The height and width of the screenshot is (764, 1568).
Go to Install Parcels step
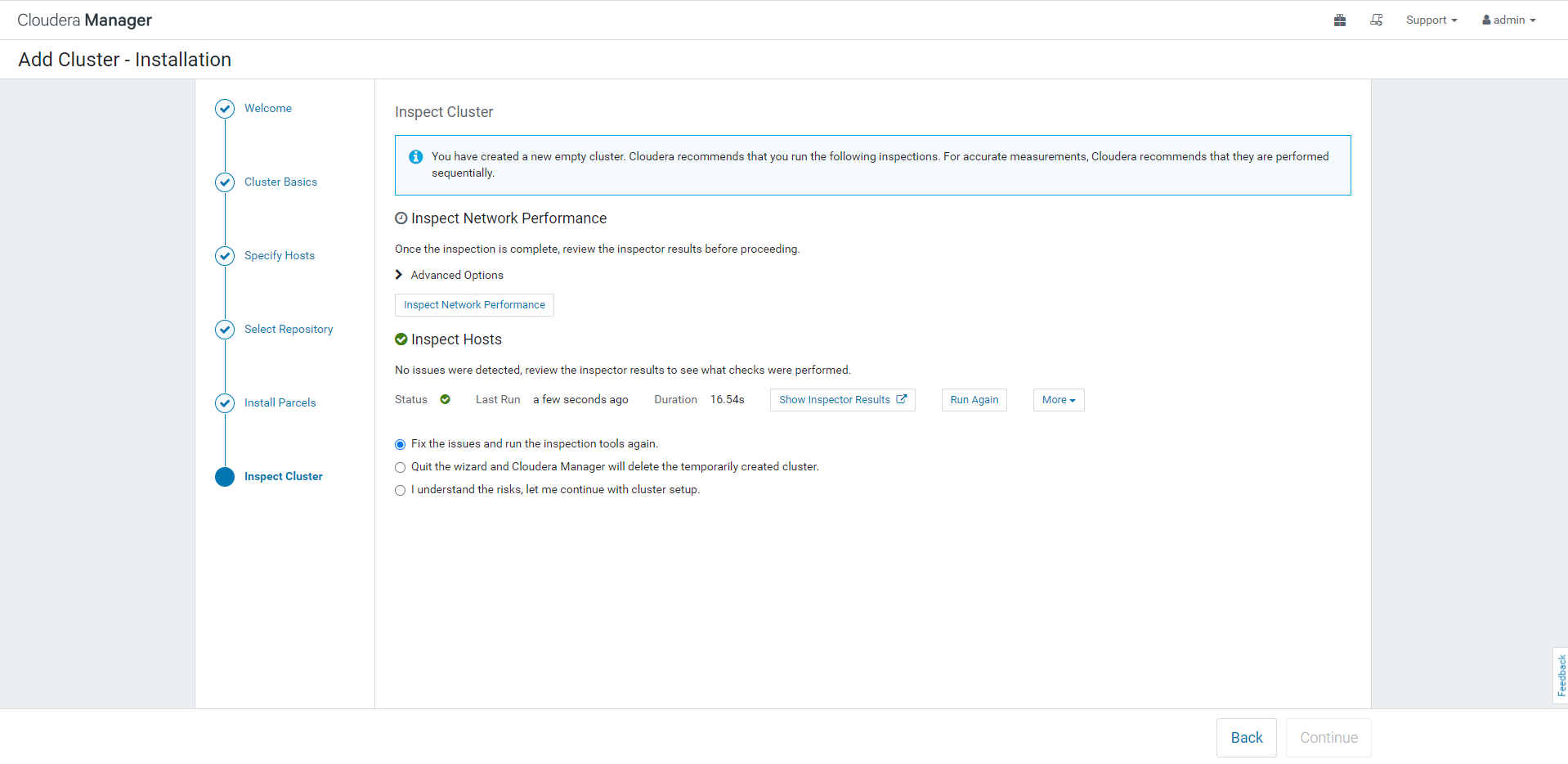point(280,403)
